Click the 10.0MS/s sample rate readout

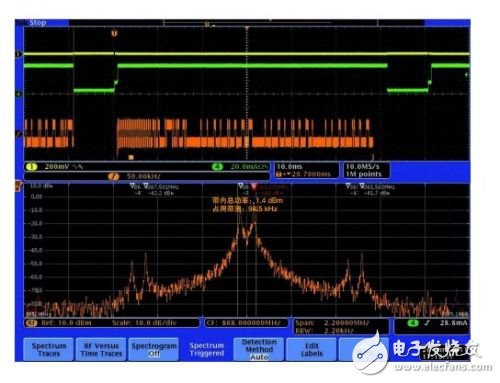(x=362, y=166)
